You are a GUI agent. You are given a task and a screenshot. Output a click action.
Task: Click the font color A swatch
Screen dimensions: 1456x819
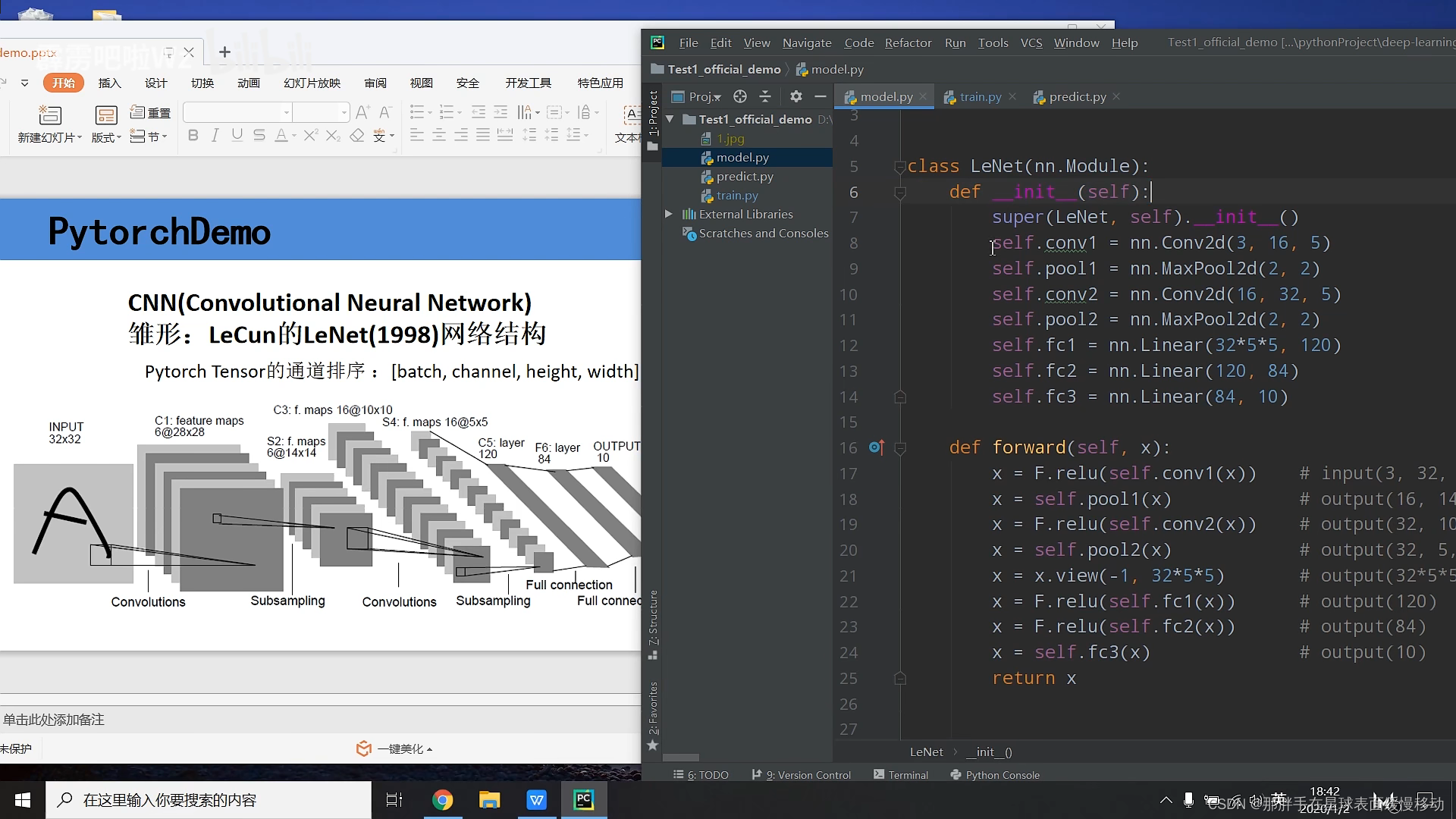coord(281,136)
